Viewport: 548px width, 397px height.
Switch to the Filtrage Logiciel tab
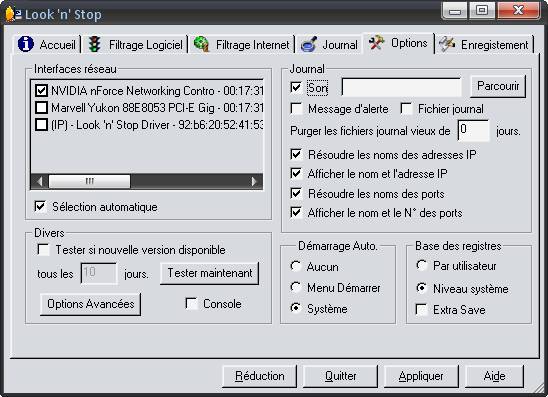136,44
